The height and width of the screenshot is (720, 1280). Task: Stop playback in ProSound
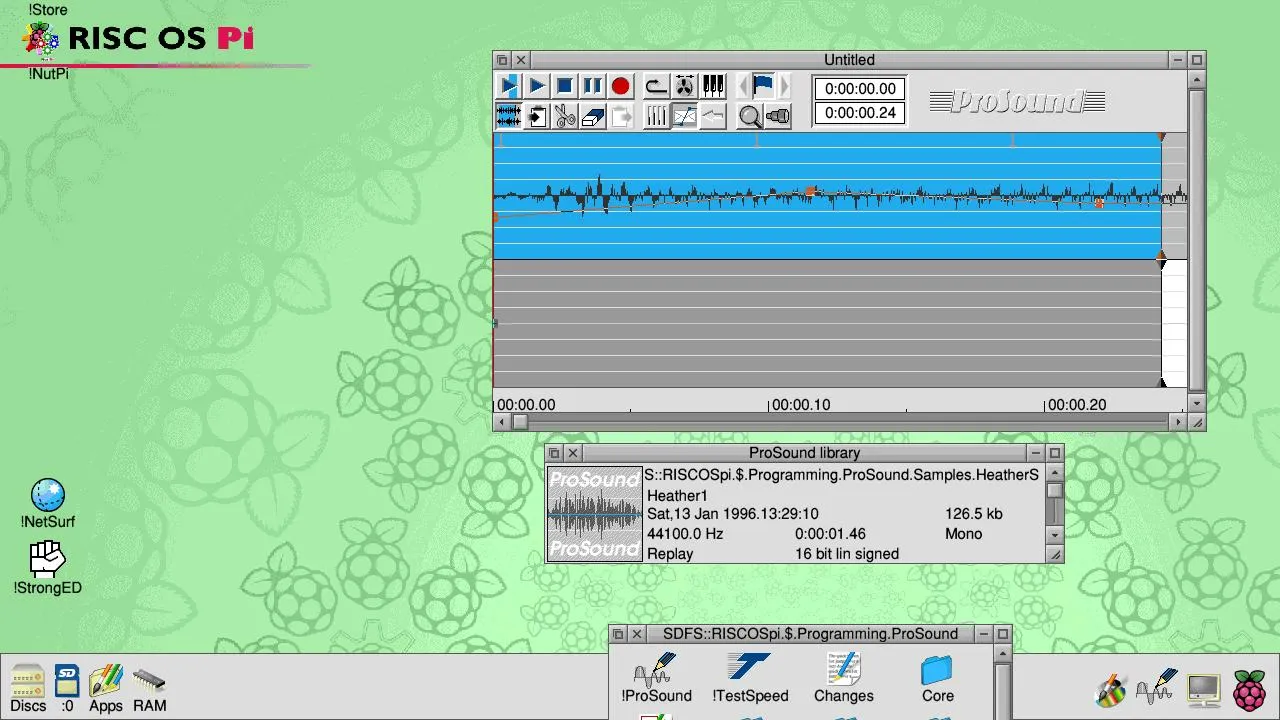click(x=564, y=86)
